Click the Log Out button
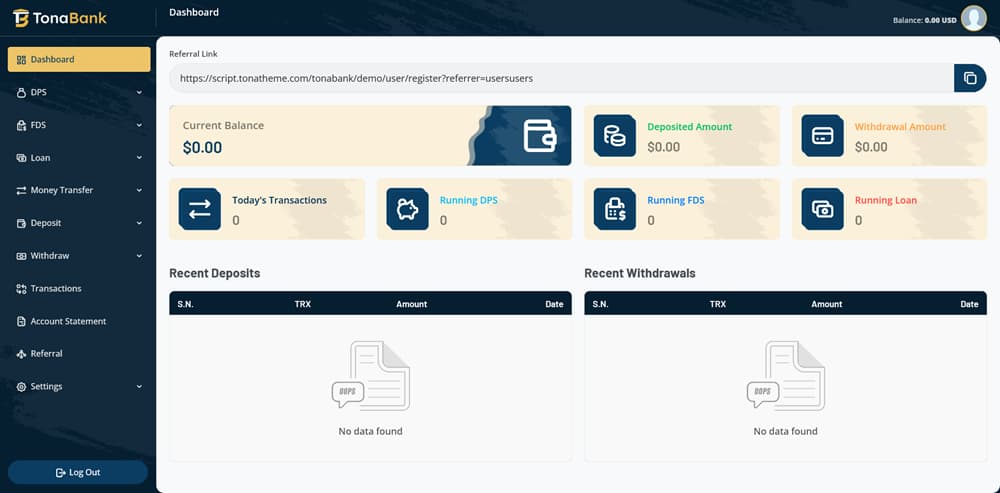Viewport: 1000px width, 493px height. [78, 473]
